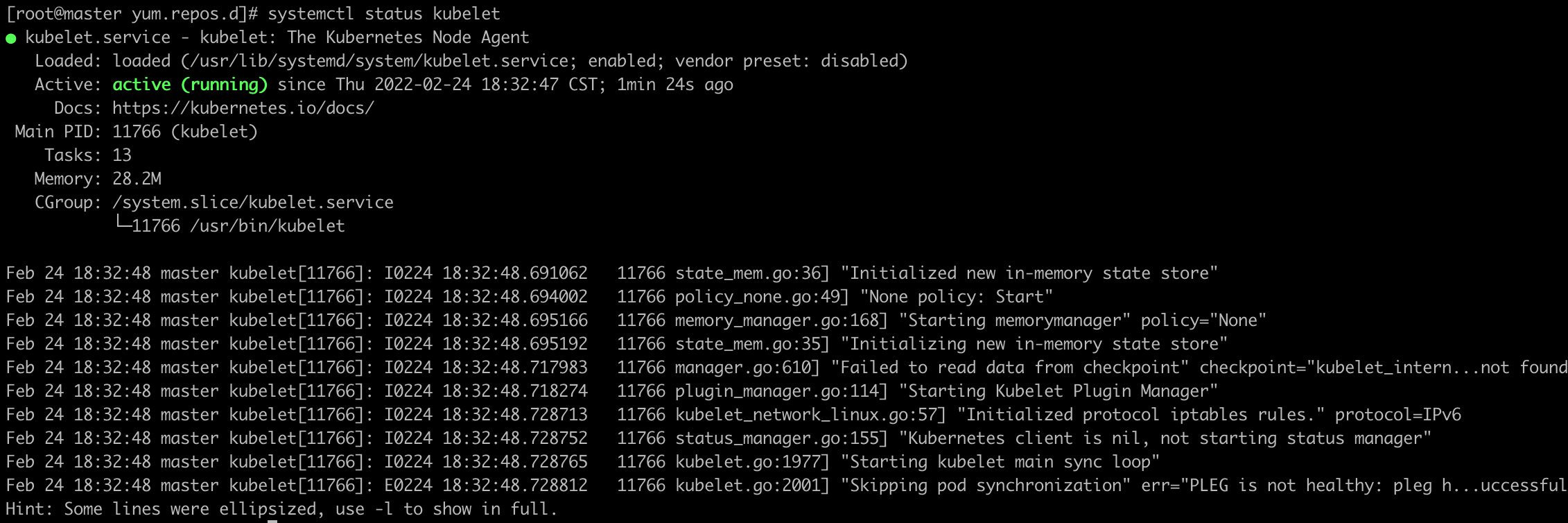Click the green status dot before kubelet.service
This screenshot has height=523, width=1568.
10,39
